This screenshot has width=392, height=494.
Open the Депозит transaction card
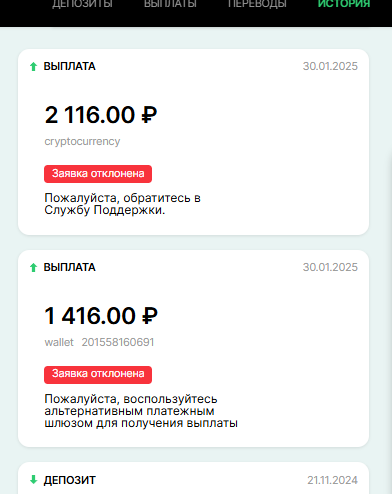[x=193, y=478]
